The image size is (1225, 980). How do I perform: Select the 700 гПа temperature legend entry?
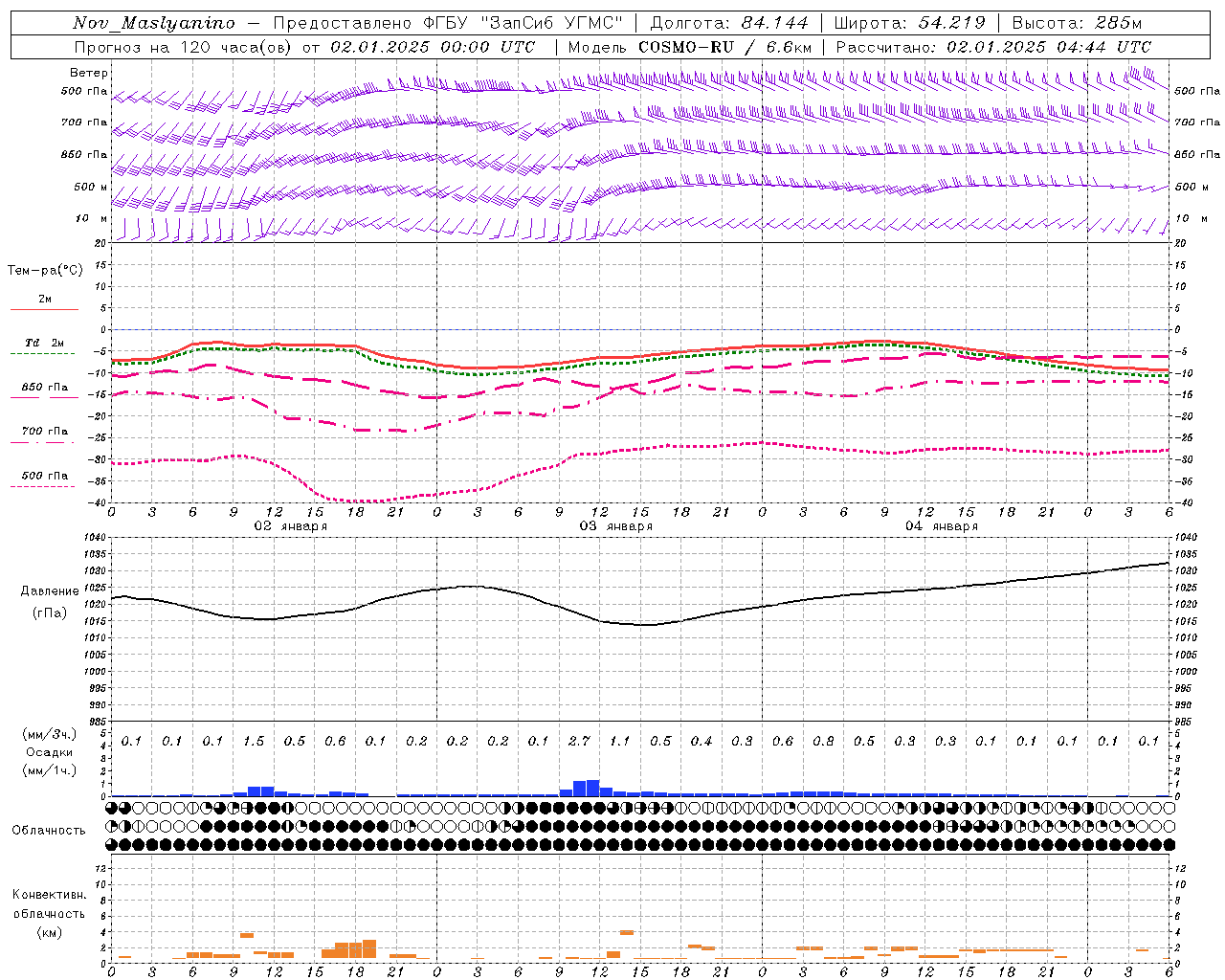(x=45, y=432)
